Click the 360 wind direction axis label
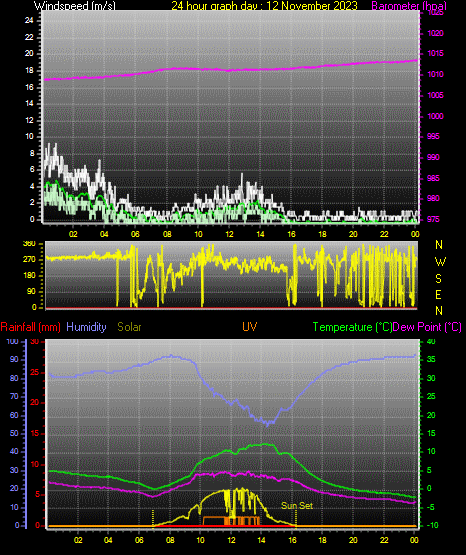 [29, 244]
